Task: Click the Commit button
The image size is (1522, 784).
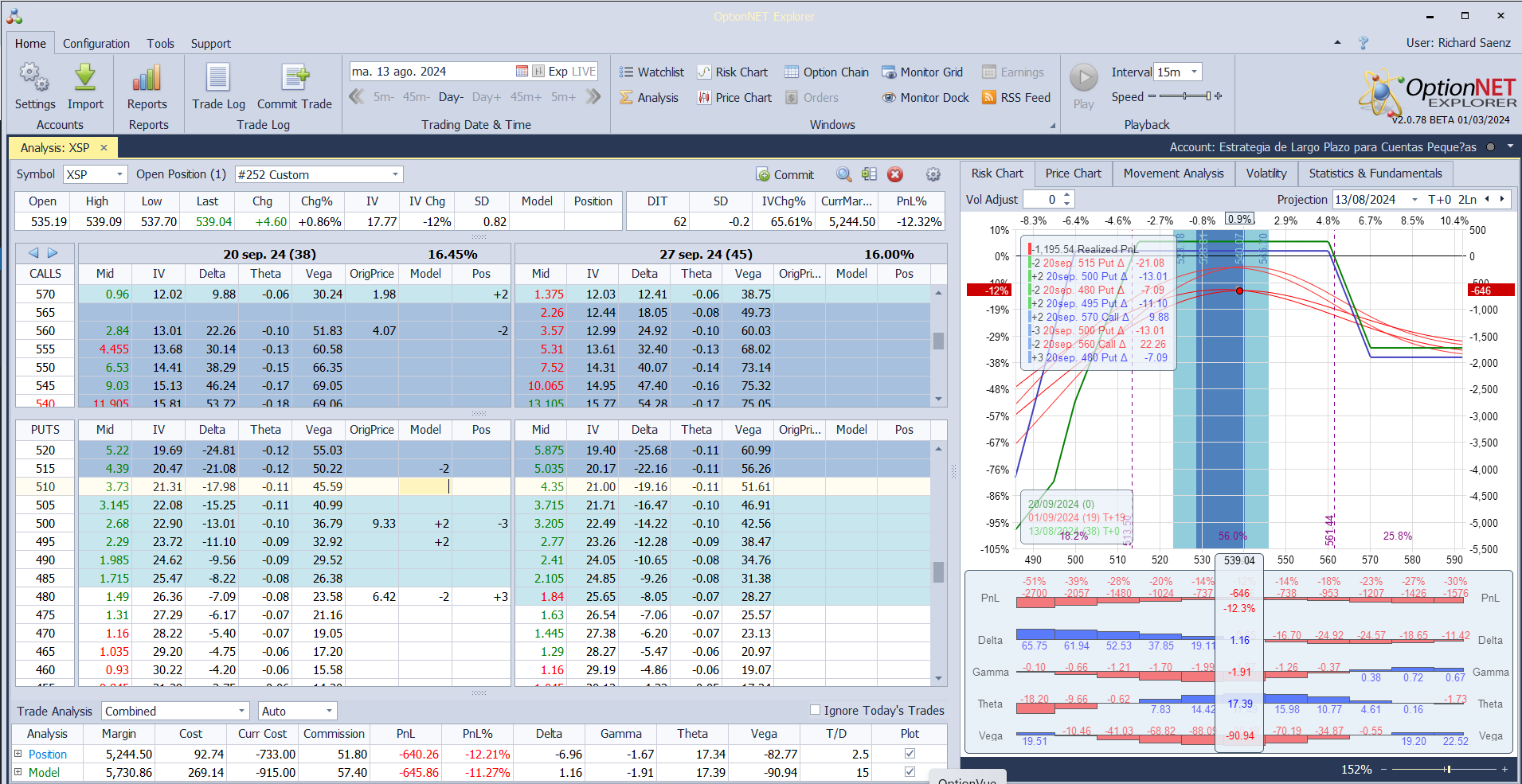Action: 784,174
